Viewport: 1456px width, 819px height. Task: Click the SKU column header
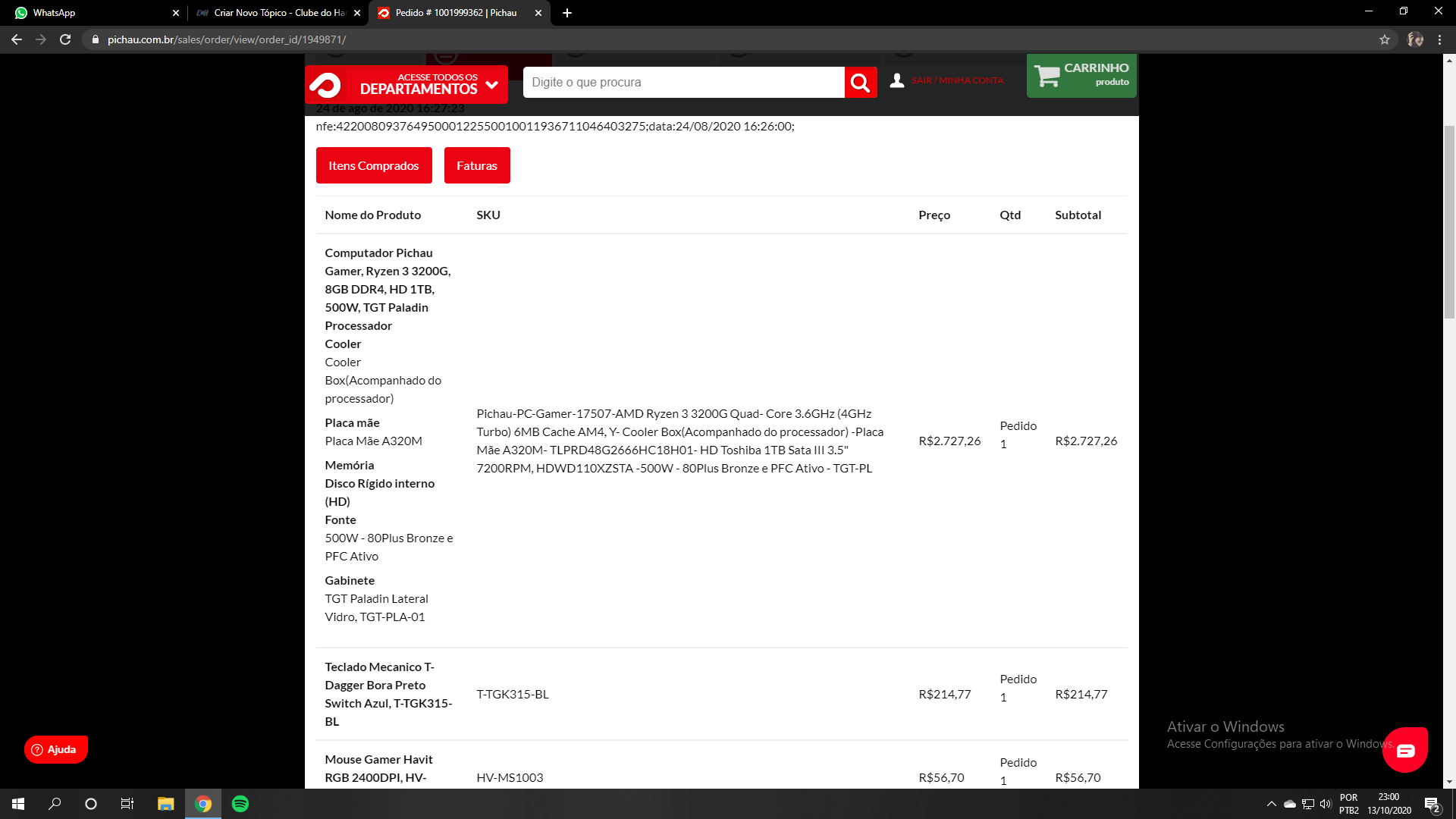(488, 215)
